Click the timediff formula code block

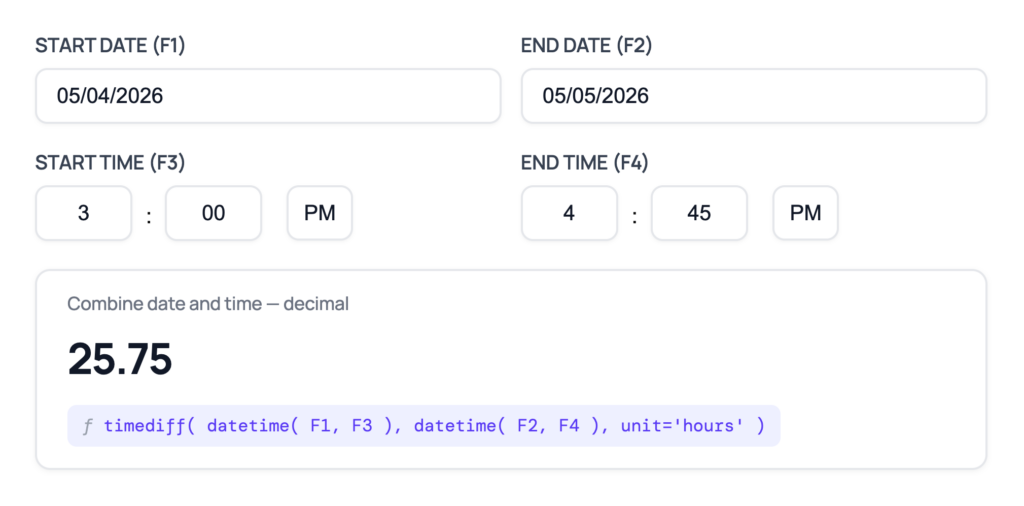tap(424, 426)
